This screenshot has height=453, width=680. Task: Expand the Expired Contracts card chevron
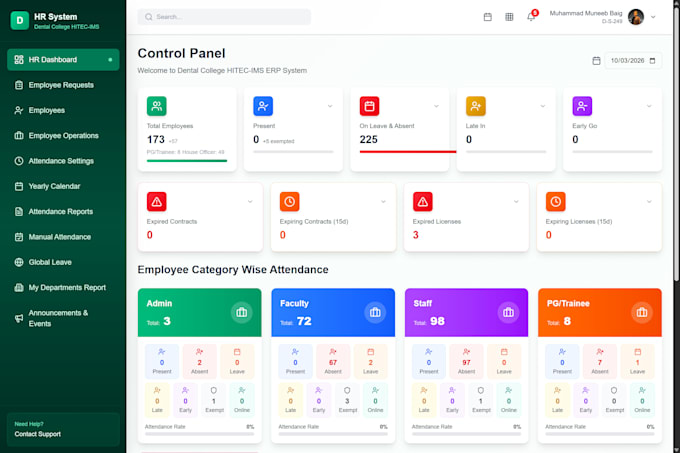(x=250, y=202)
